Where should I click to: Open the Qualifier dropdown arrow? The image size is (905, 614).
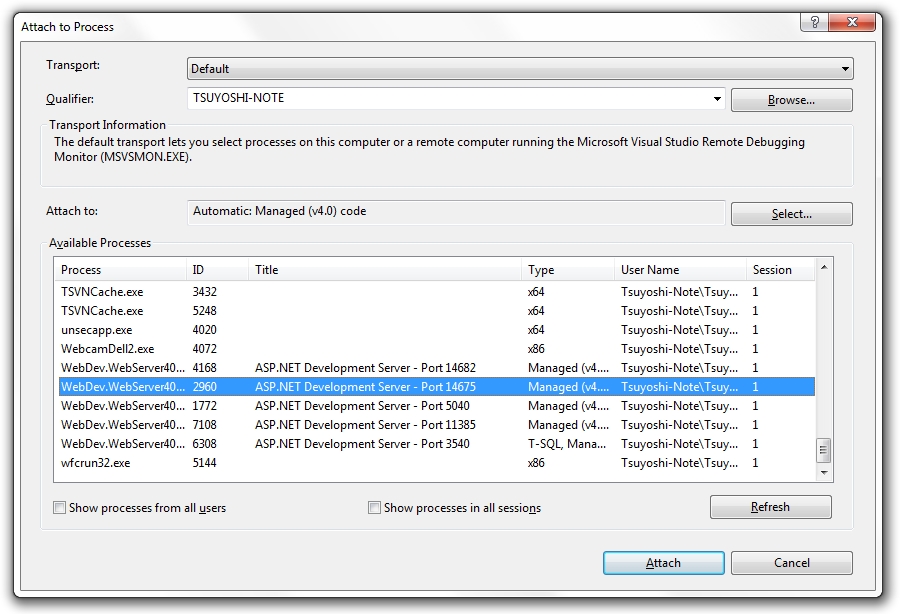(717, 99)
